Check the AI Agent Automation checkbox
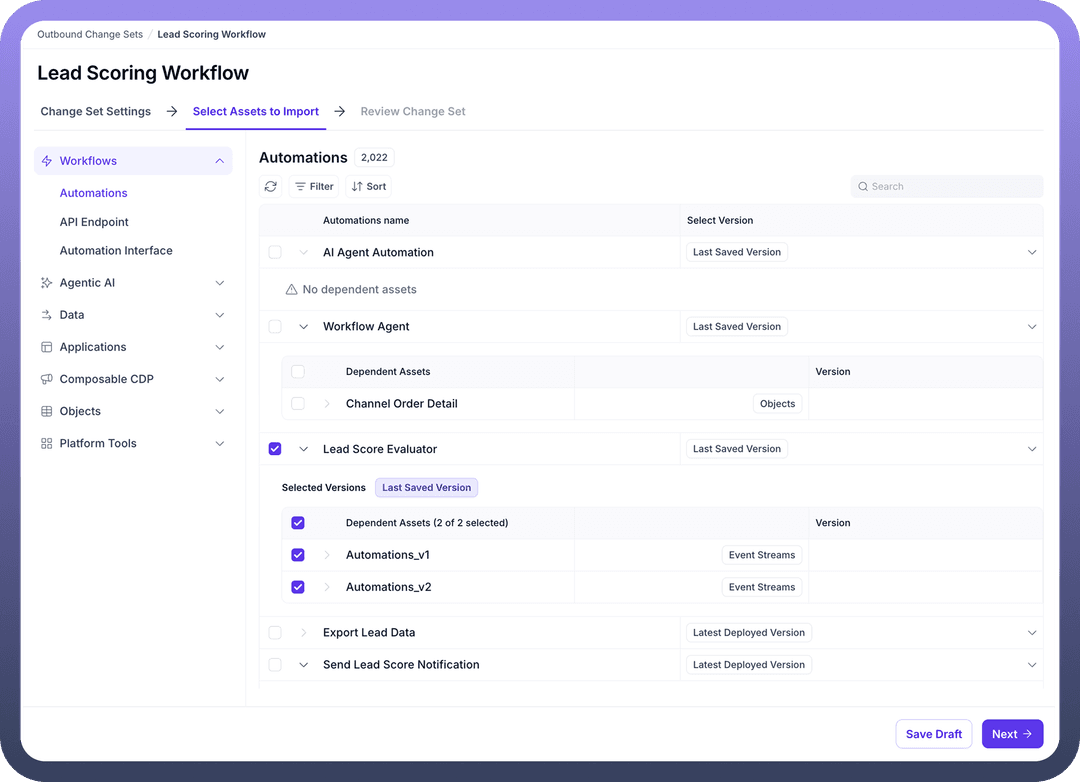This screenshot has height=782, width=1080. (x=275, y=252)
